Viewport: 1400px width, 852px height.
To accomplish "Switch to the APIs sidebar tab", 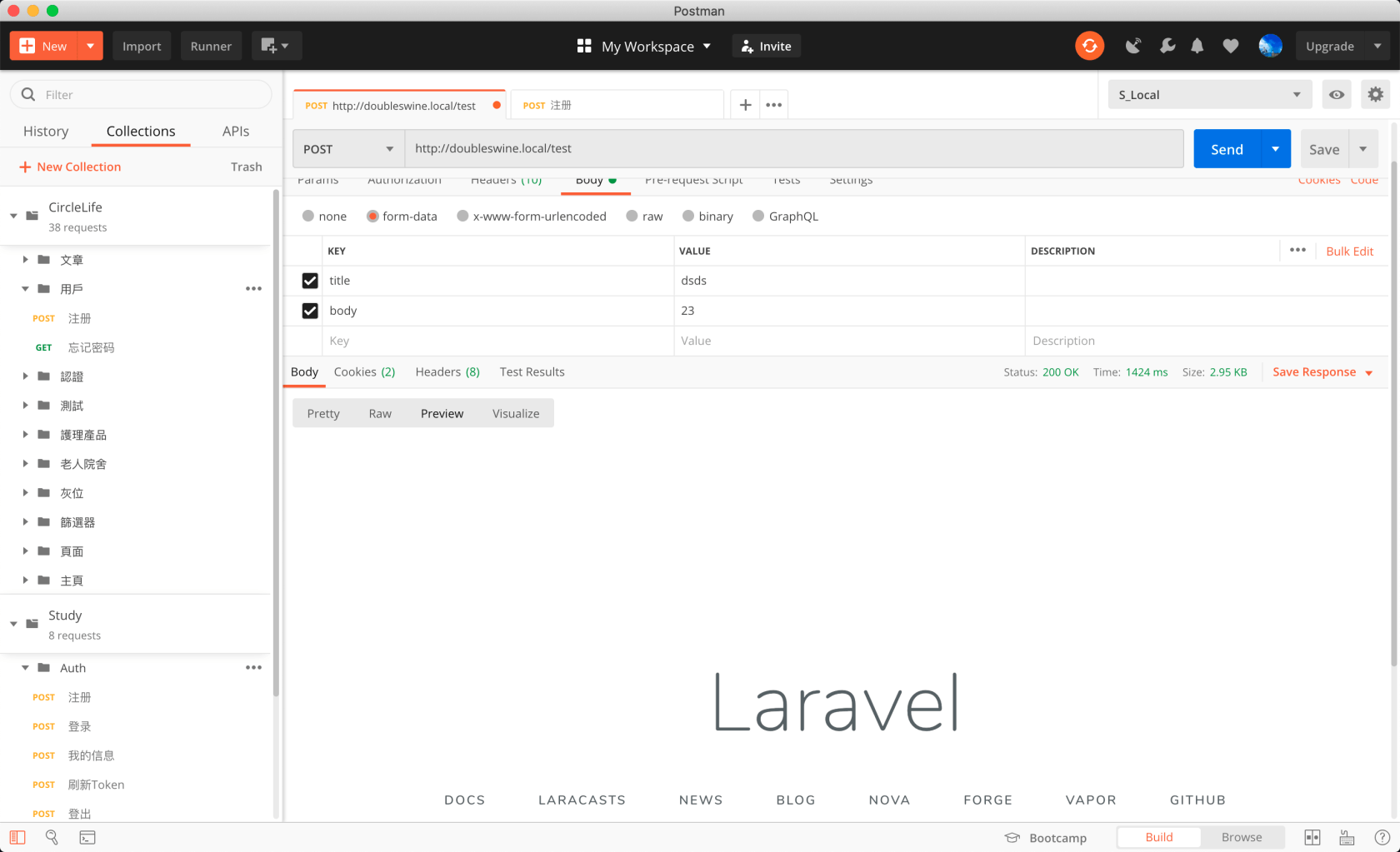I will (236, 132).
